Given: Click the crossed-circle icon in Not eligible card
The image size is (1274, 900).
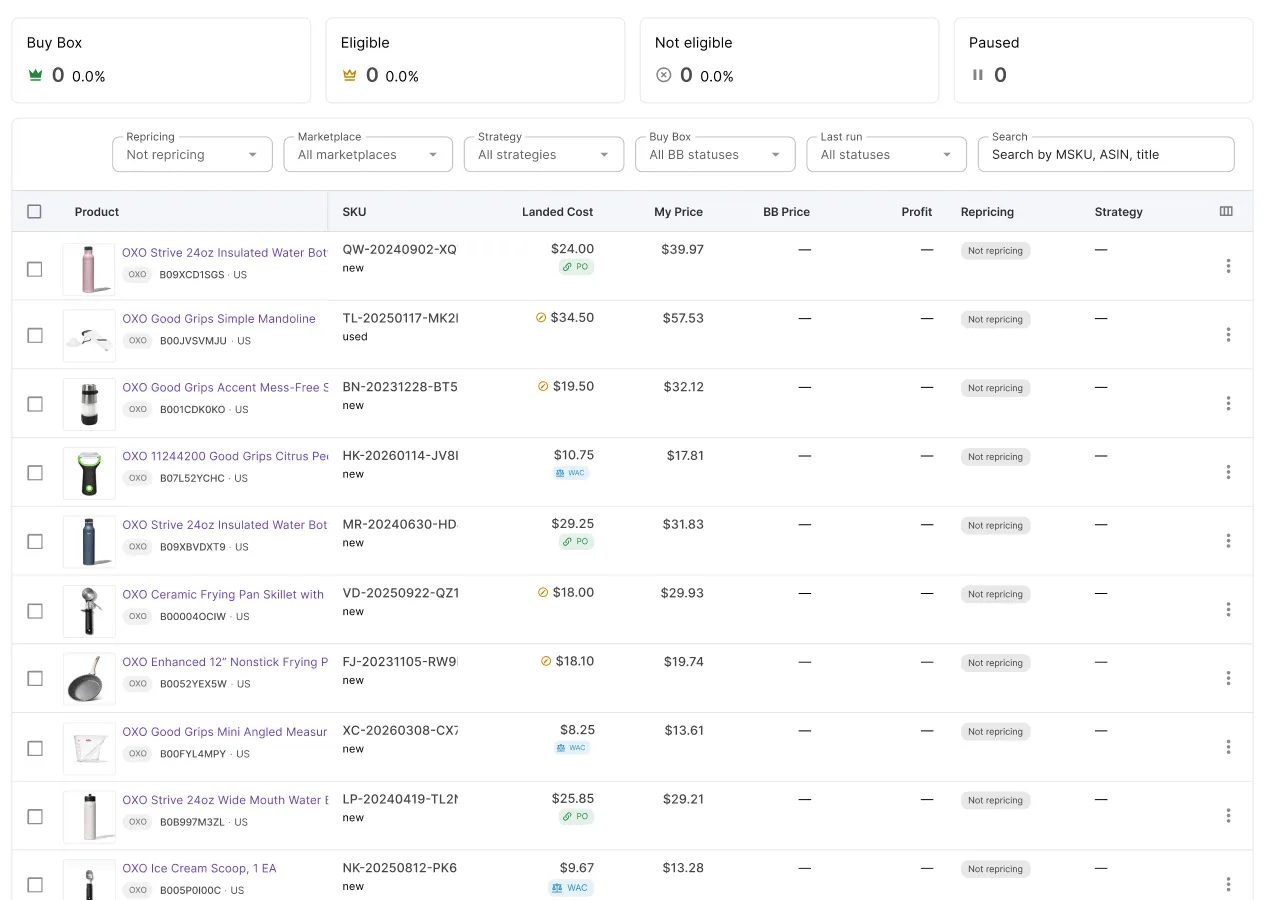Looking at the screenshot, I should 663,75.
